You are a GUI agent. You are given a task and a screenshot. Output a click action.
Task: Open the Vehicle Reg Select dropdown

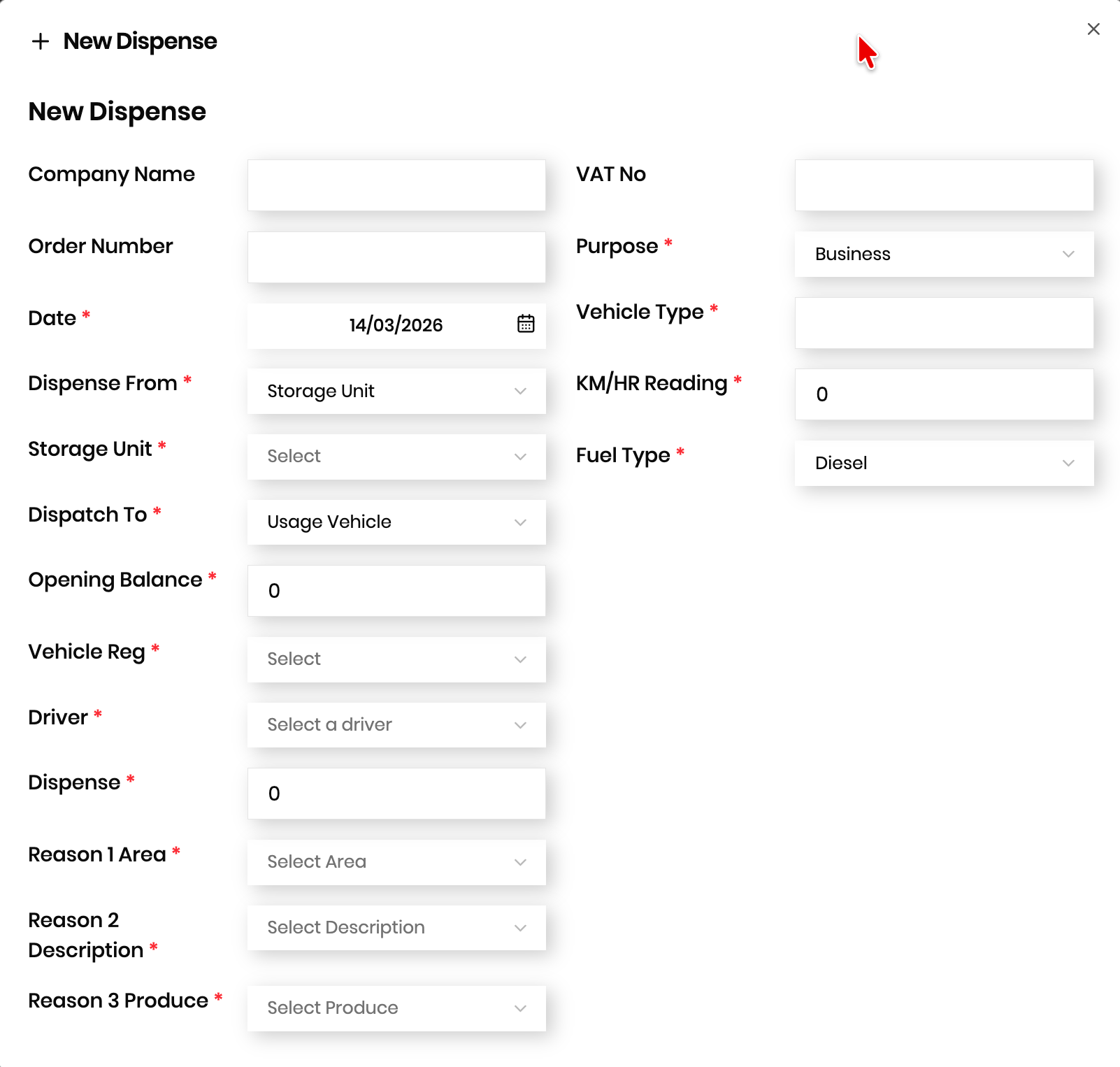[x=396, y=659]
